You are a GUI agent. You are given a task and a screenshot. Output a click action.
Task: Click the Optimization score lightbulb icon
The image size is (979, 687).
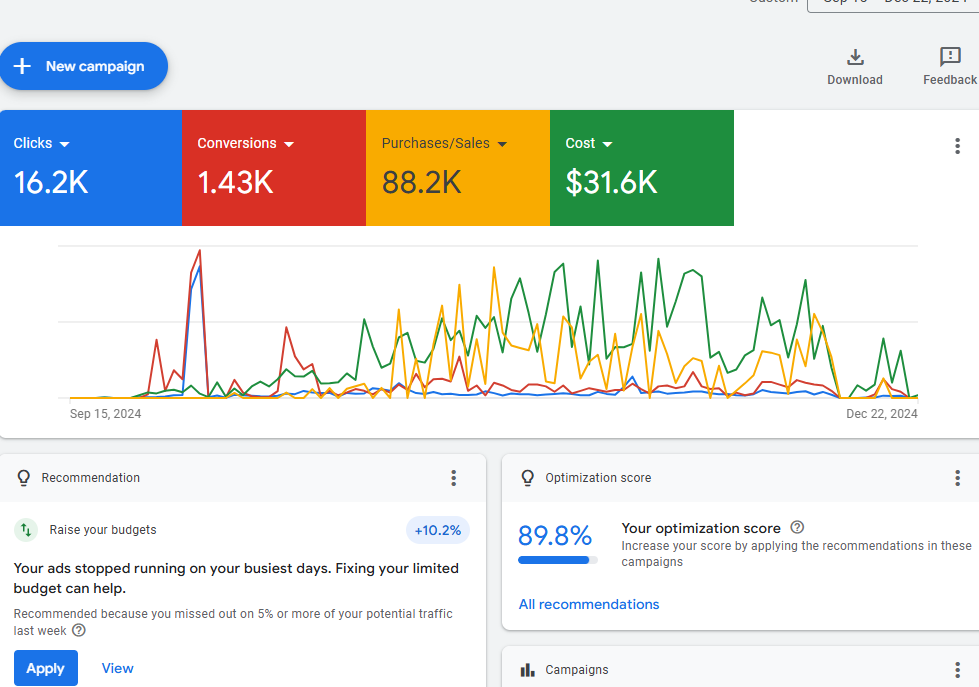coord(528,478)
